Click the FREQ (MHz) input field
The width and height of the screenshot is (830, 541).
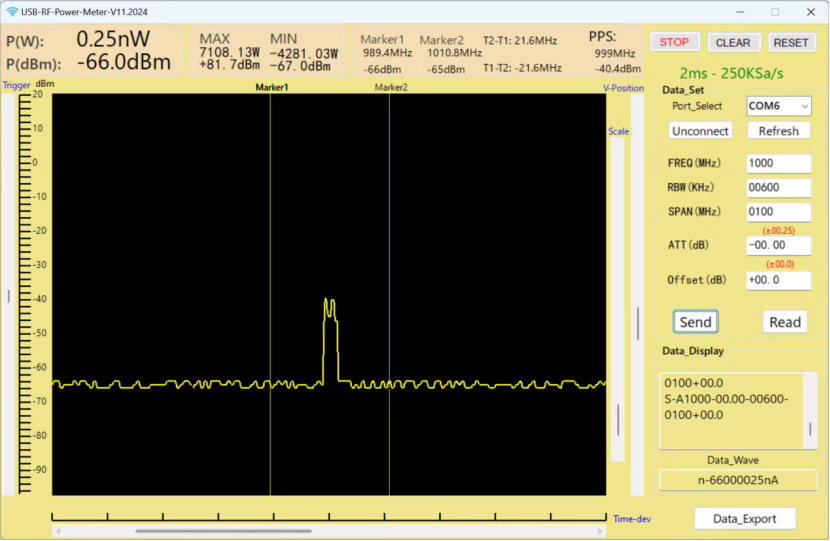coord(778,164)
